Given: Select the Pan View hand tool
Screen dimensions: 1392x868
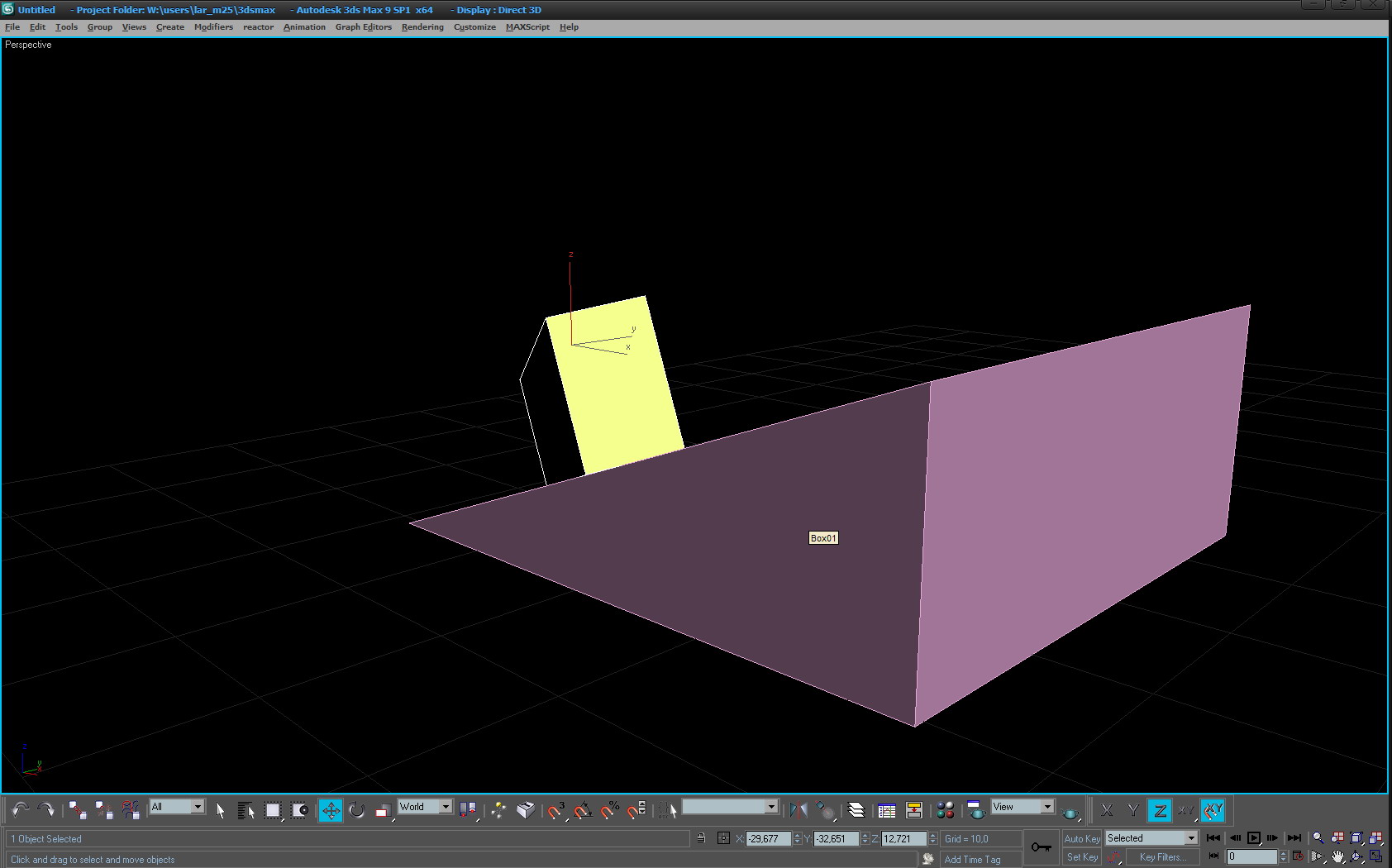Looking at the screenshot, I should [x=1337, y=857].
